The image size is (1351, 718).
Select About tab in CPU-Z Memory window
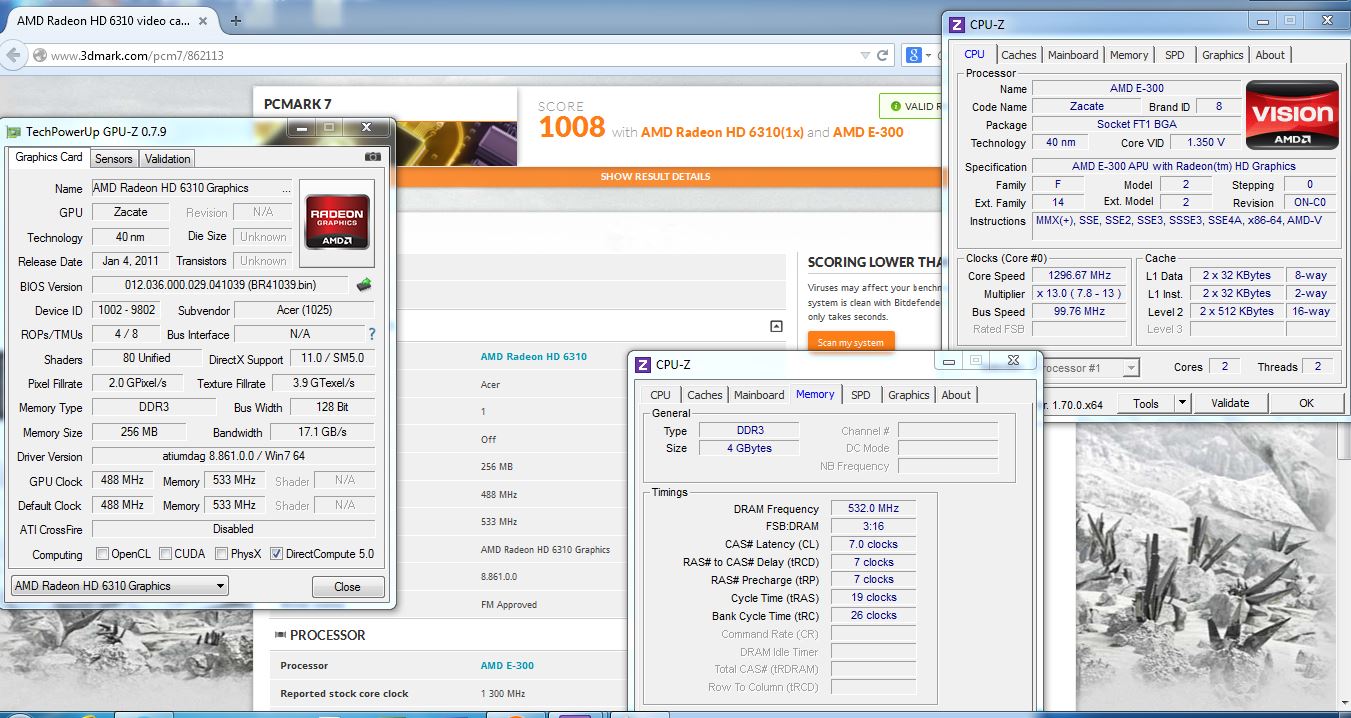click(x=956, y=395)
